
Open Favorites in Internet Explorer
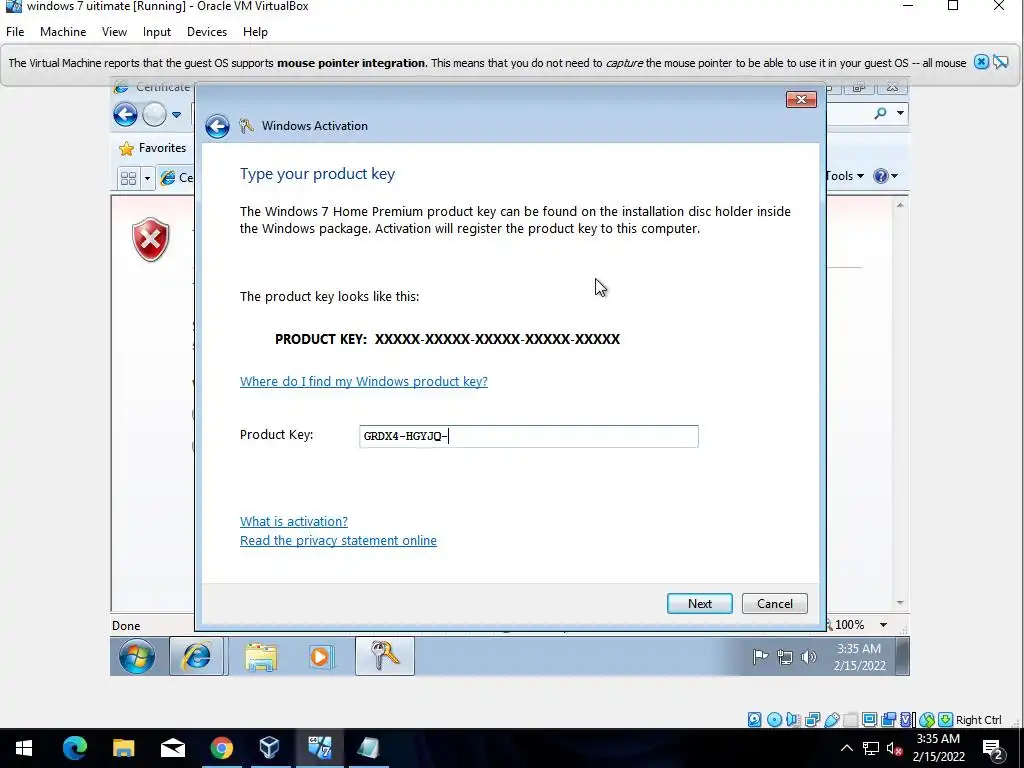(x=153, y=148)
